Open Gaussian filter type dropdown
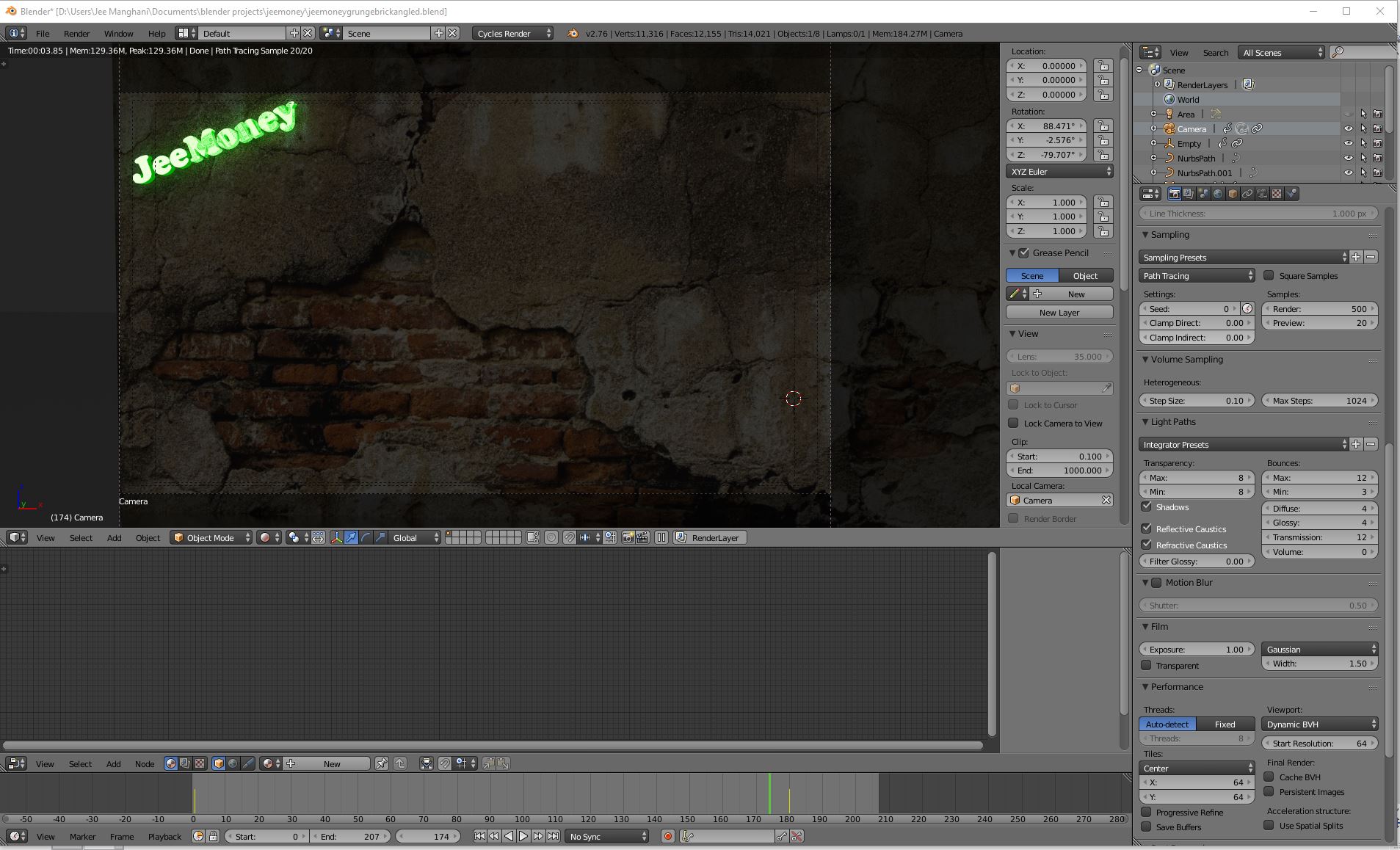The height and width of the screenshot is (850, 1400). (1319, 650)
